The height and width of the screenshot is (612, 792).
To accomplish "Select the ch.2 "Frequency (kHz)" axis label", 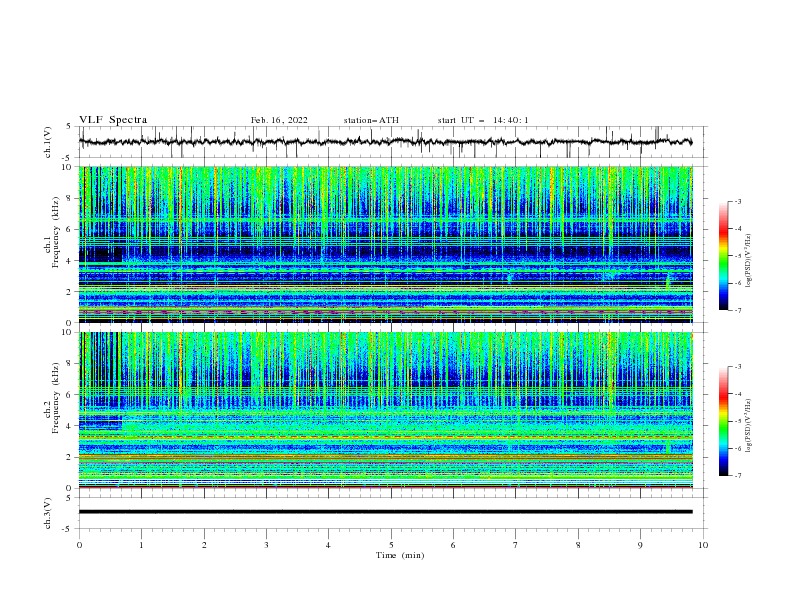I will 56,397.
